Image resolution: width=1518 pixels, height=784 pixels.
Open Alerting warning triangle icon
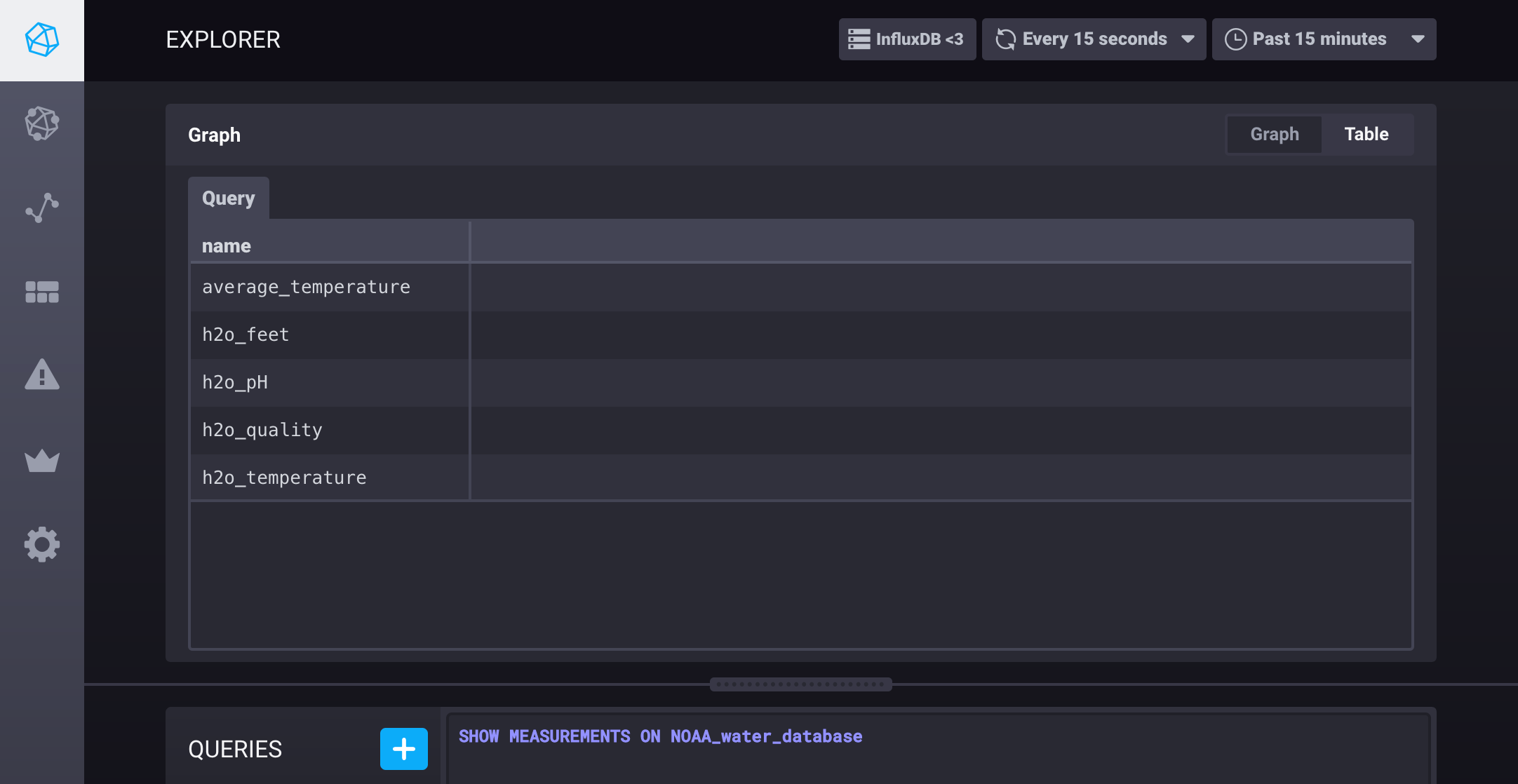42,375
